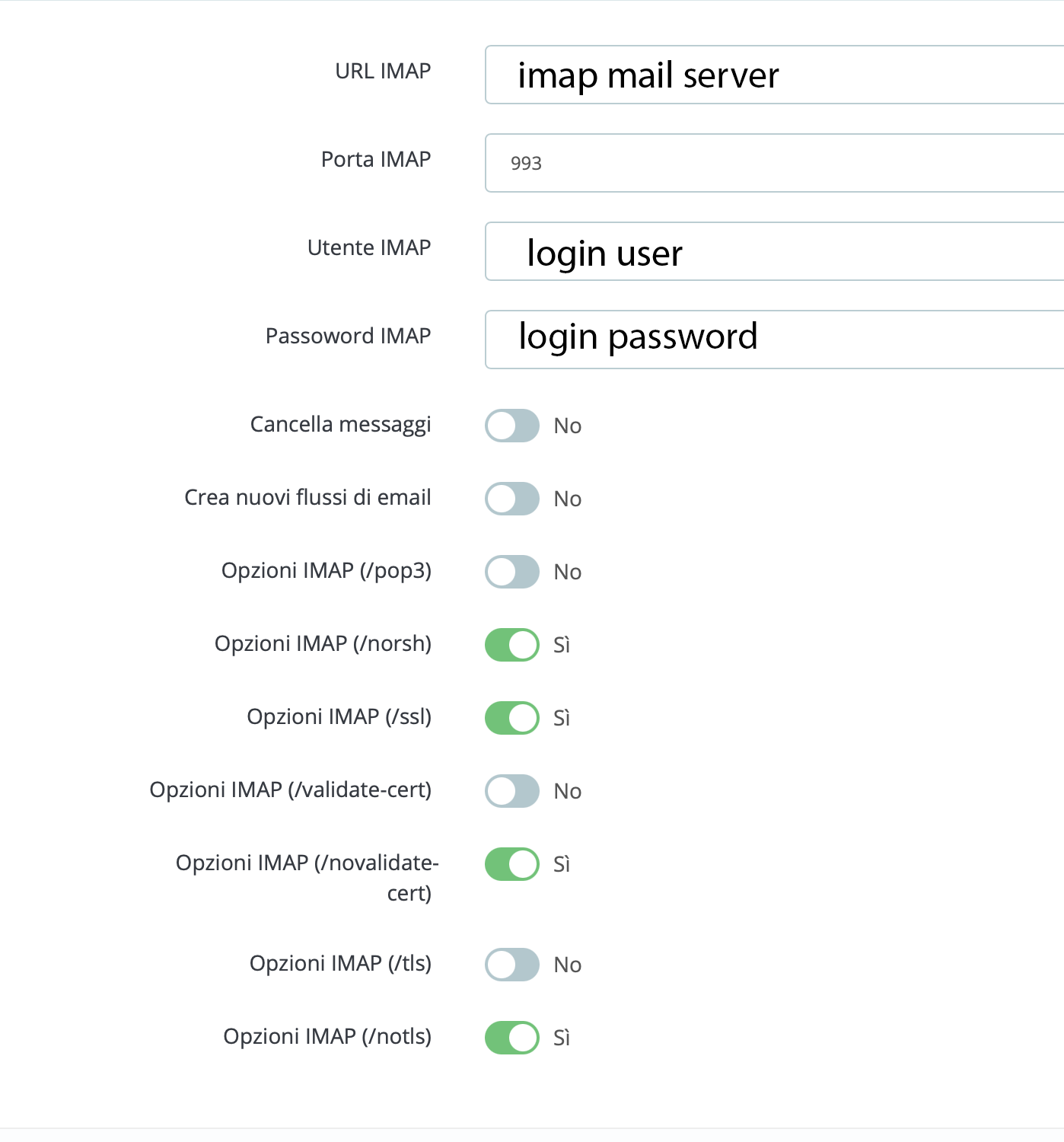
Task: Switch off the /ssl IMAP option
Action: (x=512, y=718)
